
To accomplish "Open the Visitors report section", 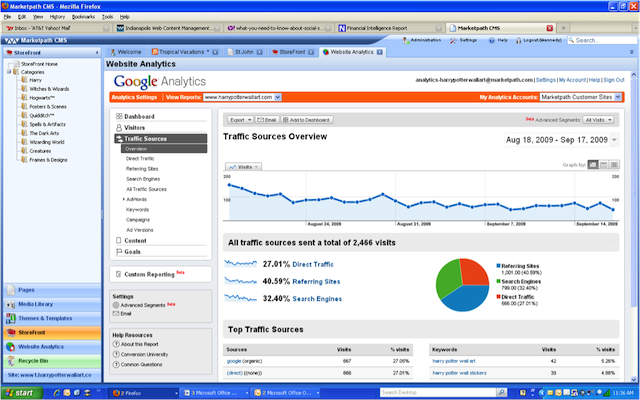I will pyautogui.click(x=134, y=128).
